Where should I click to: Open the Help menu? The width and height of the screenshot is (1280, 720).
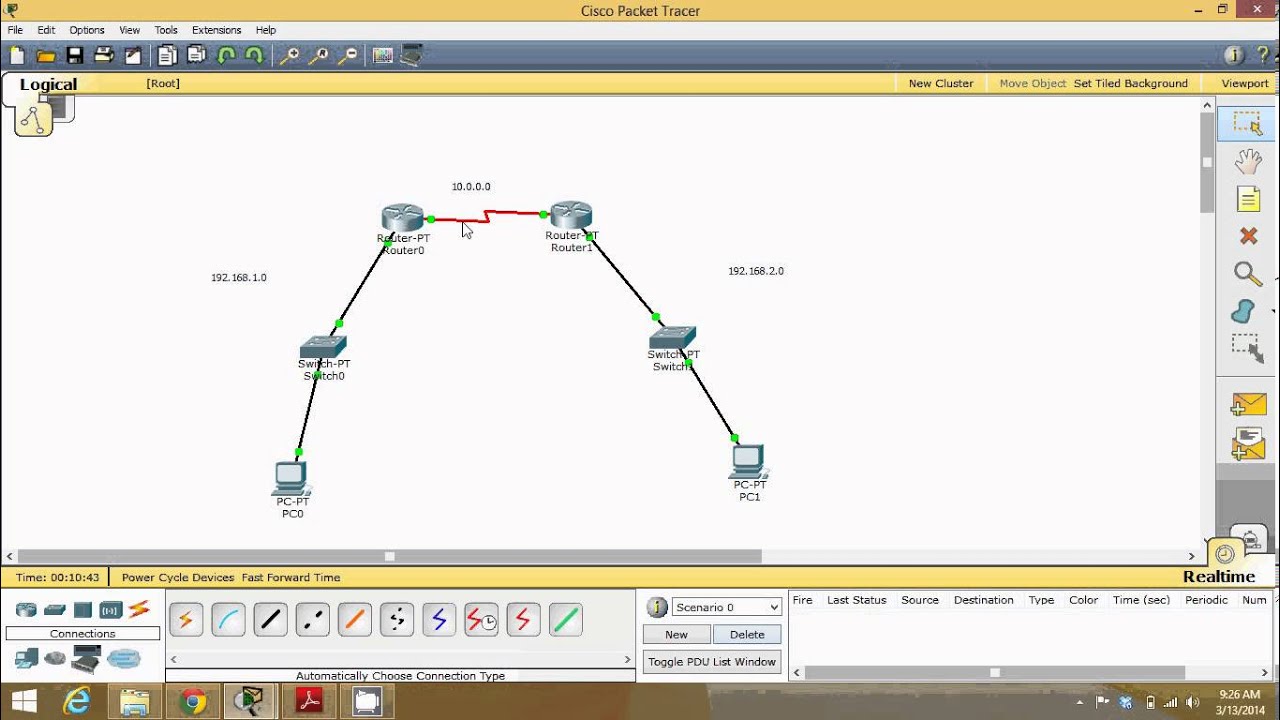[265, 30]
